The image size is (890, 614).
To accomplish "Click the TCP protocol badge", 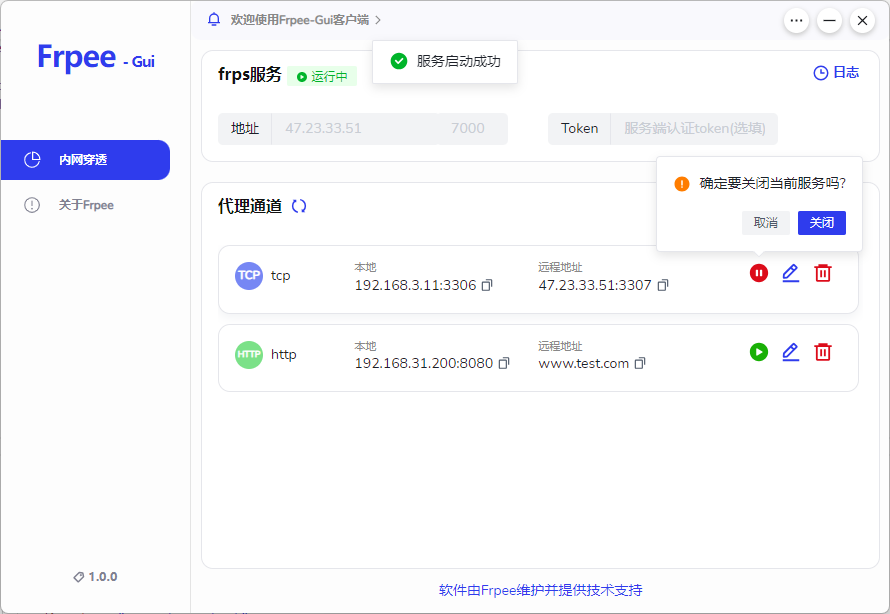I will [x=249, y=276].
